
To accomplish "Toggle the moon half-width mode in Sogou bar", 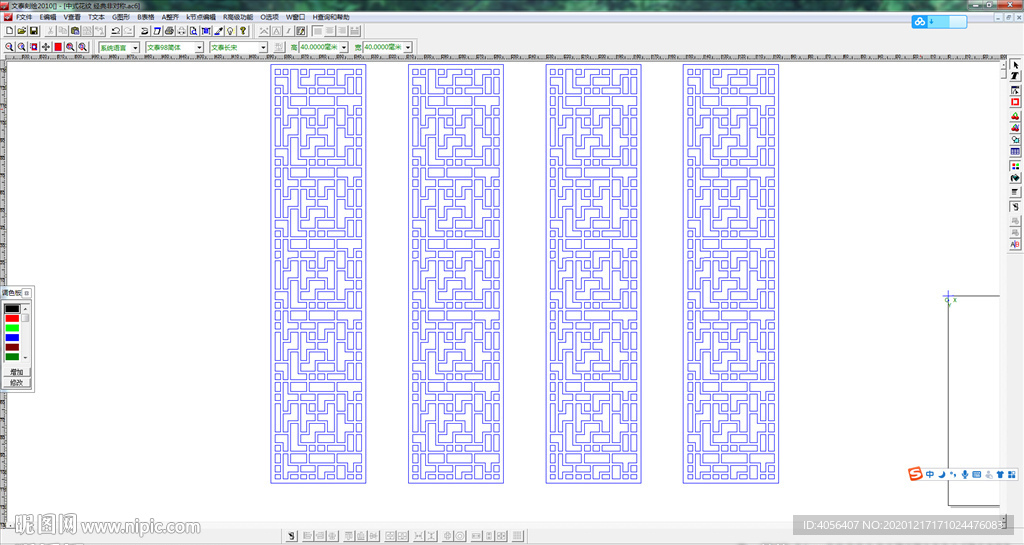I will click(942, 475).
